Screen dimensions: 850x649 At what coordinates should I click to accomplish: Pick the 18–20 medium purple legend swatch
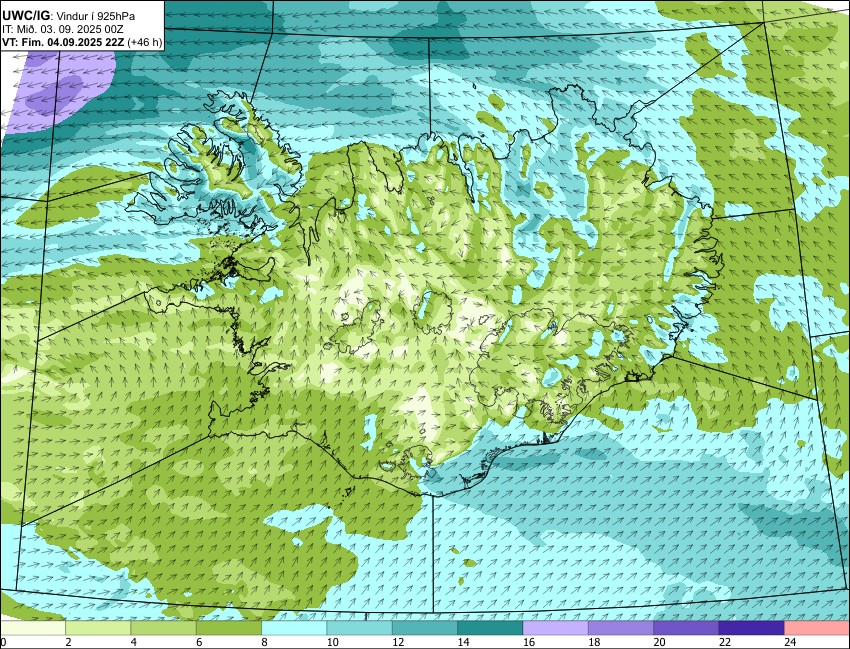tap(621, 628)
